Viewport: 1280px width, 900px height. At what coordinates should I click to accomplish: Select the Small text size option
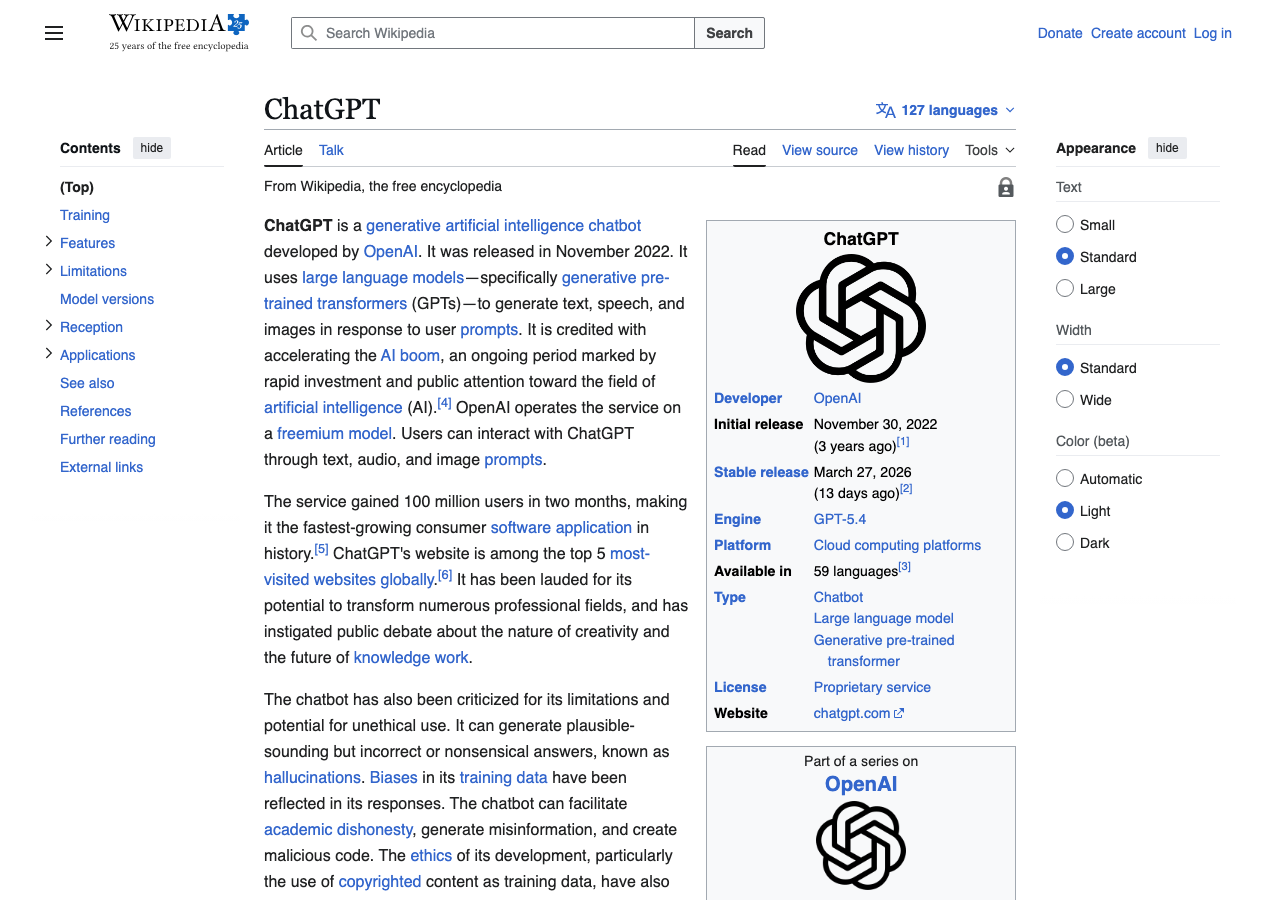(1065, 225)
